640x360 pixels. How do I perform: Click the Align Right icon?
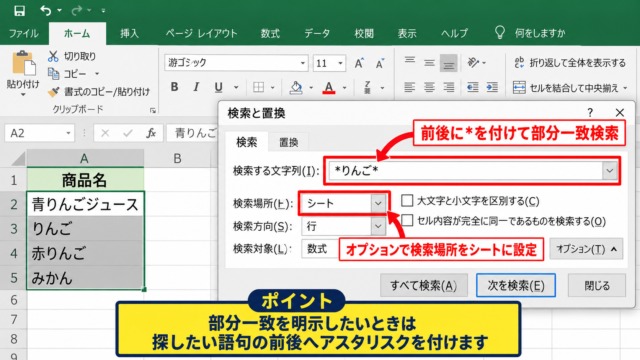point(449,87)
